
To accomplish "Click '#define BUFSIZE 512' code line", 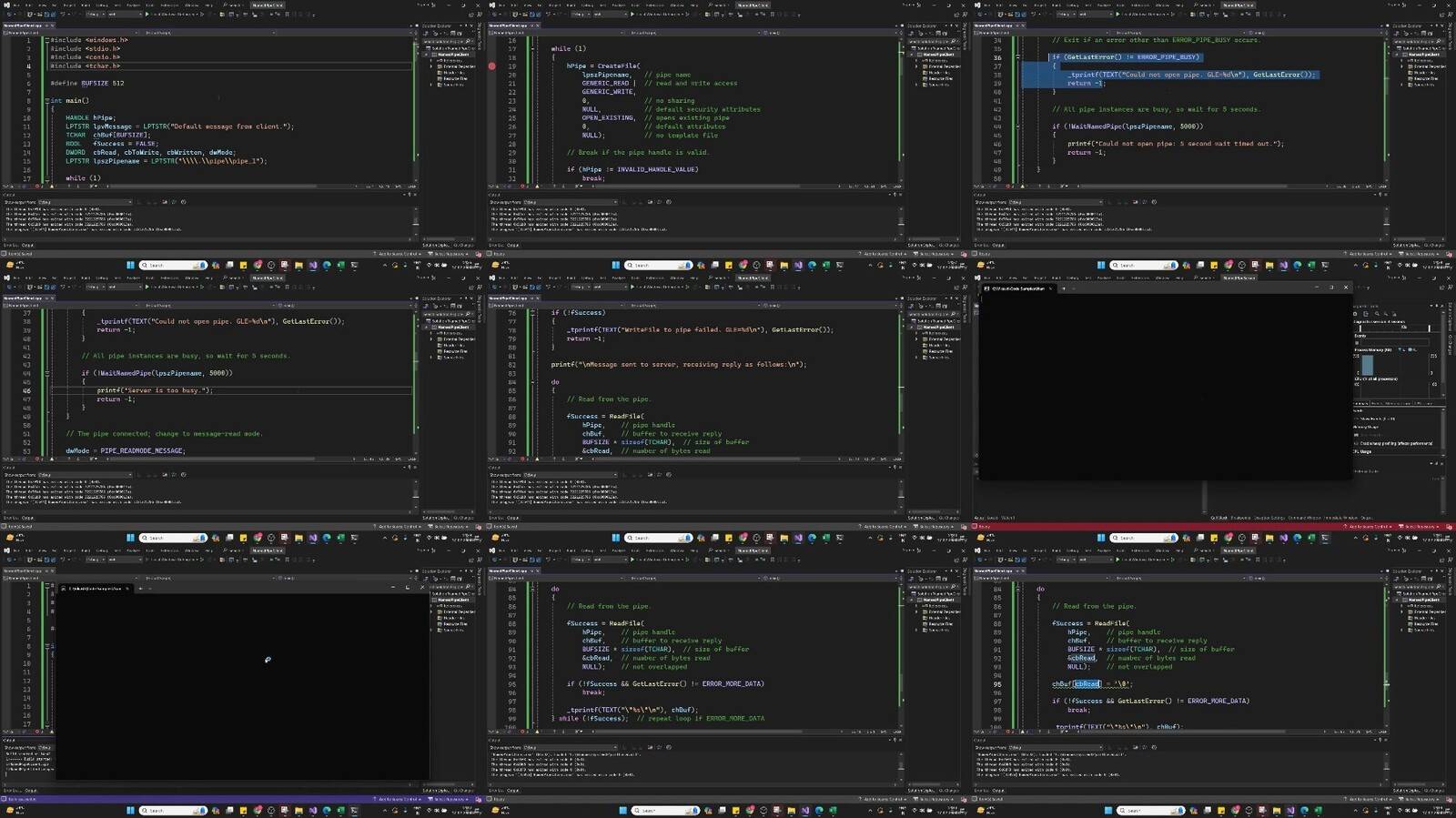I will click(x=86, y=83).
